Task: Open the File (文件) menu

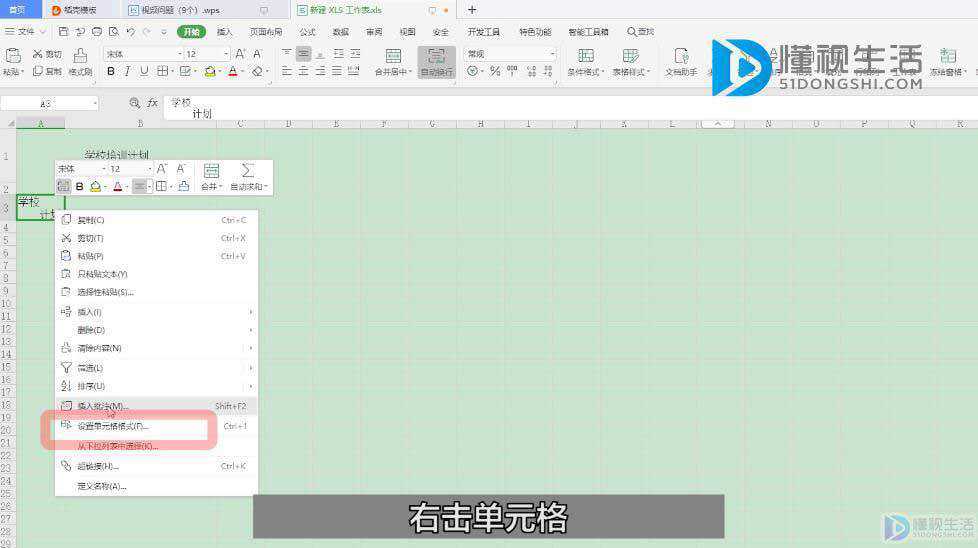Action: (x=25, y=31)
